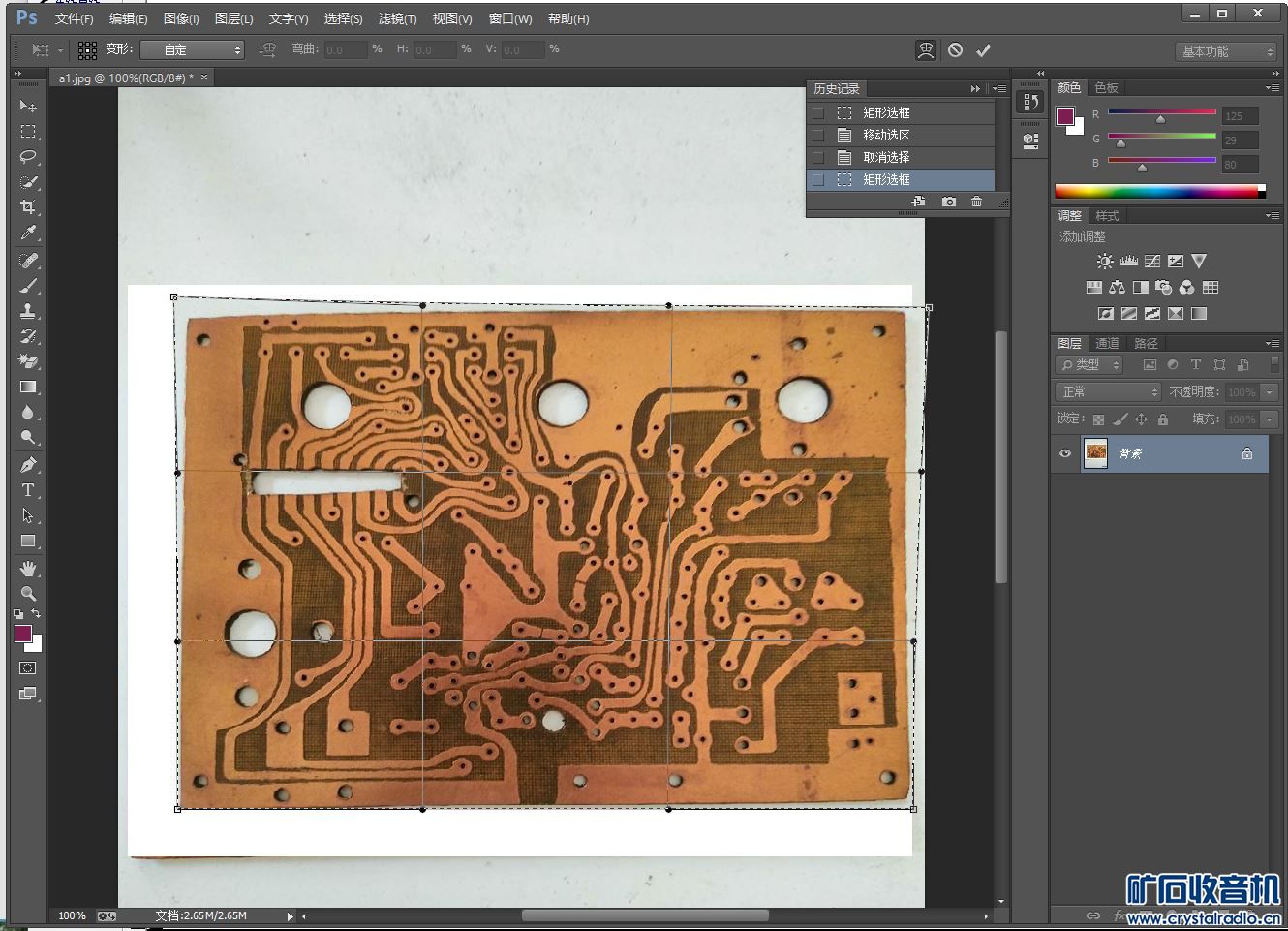Select the Hand tool
Viewport: 1288px width, 931px height.
[x=28, y=568]
